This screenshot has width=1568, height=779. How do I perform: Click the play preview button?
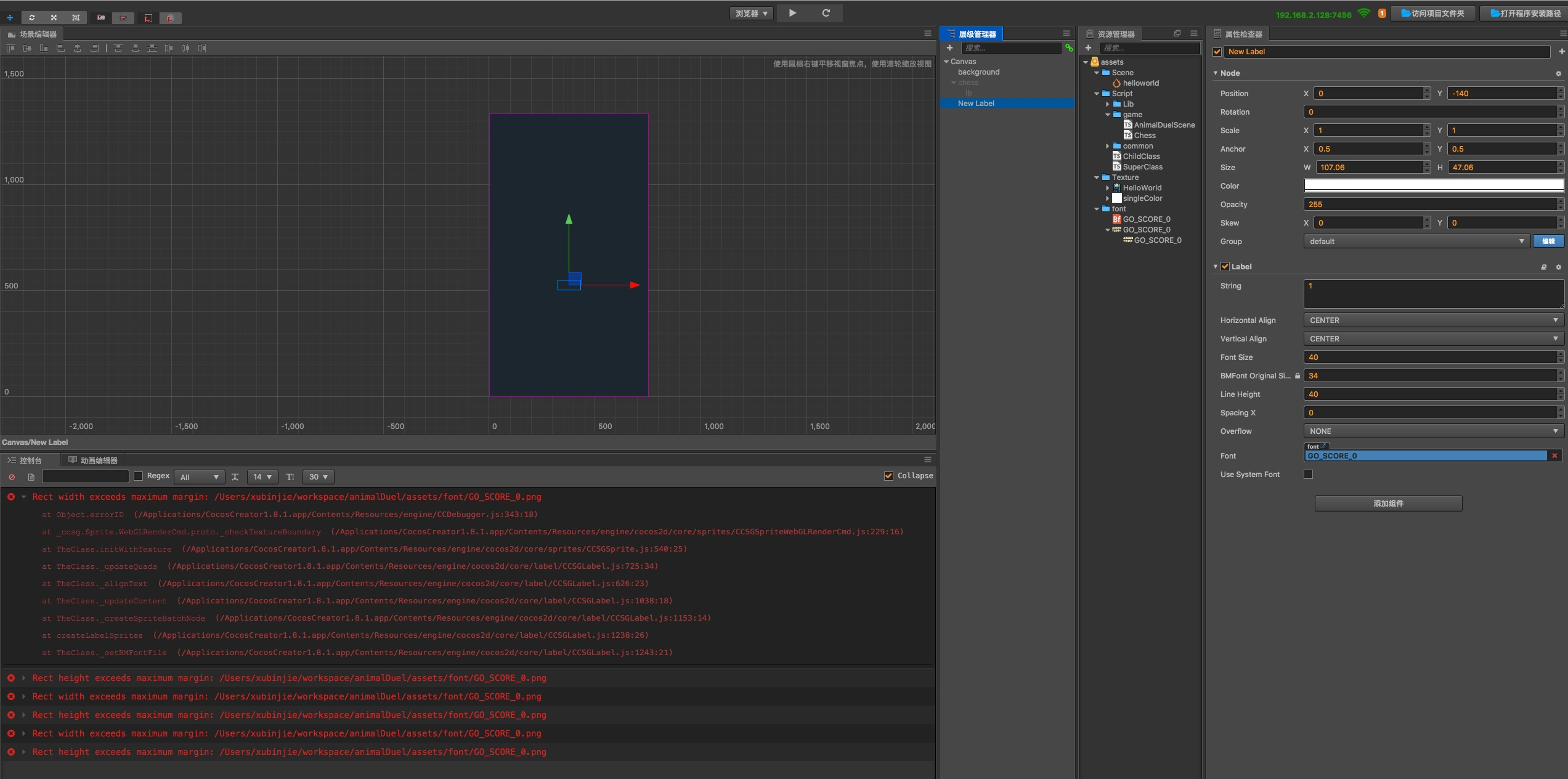pos(792,13)
